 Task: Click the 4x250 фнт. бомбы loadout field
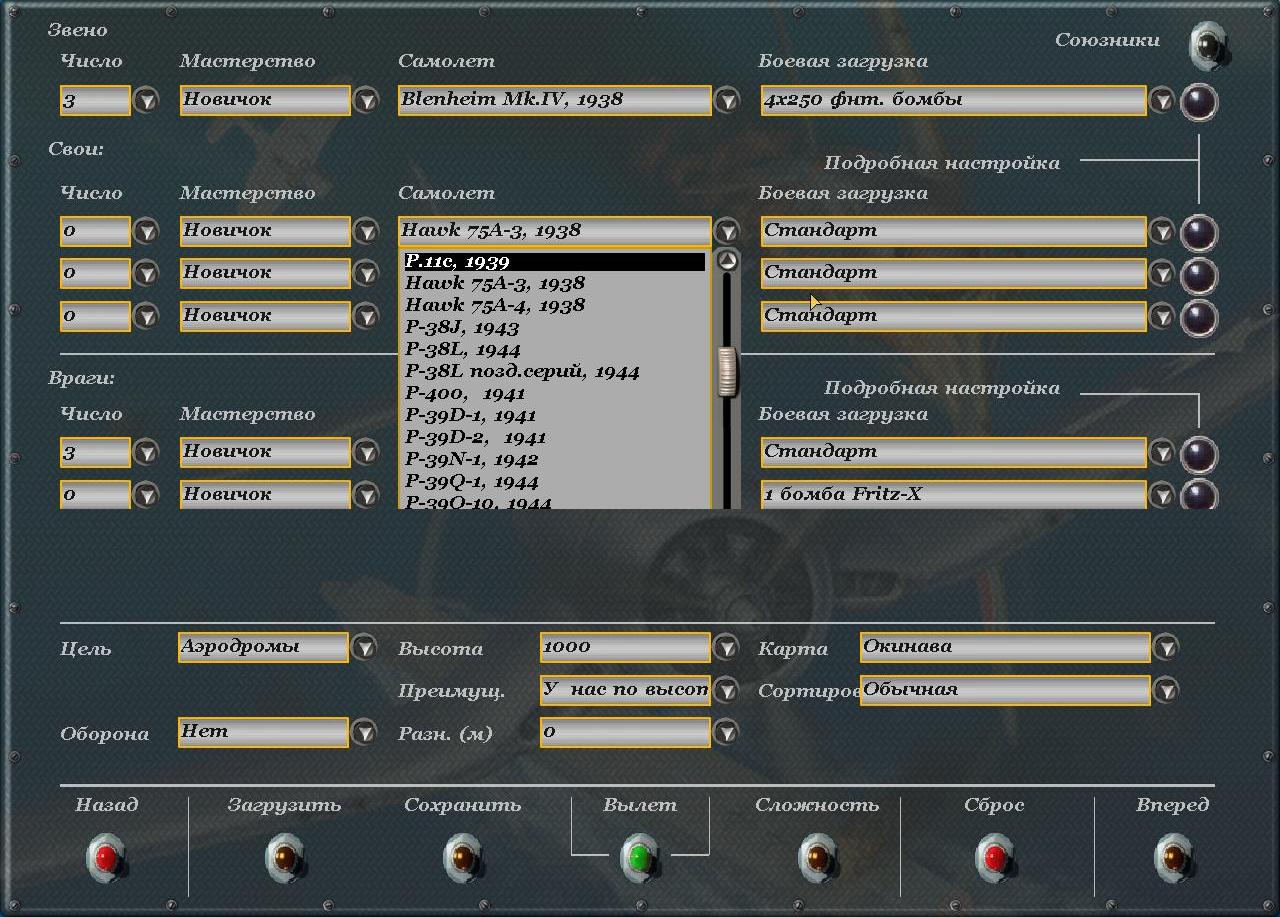953,100
